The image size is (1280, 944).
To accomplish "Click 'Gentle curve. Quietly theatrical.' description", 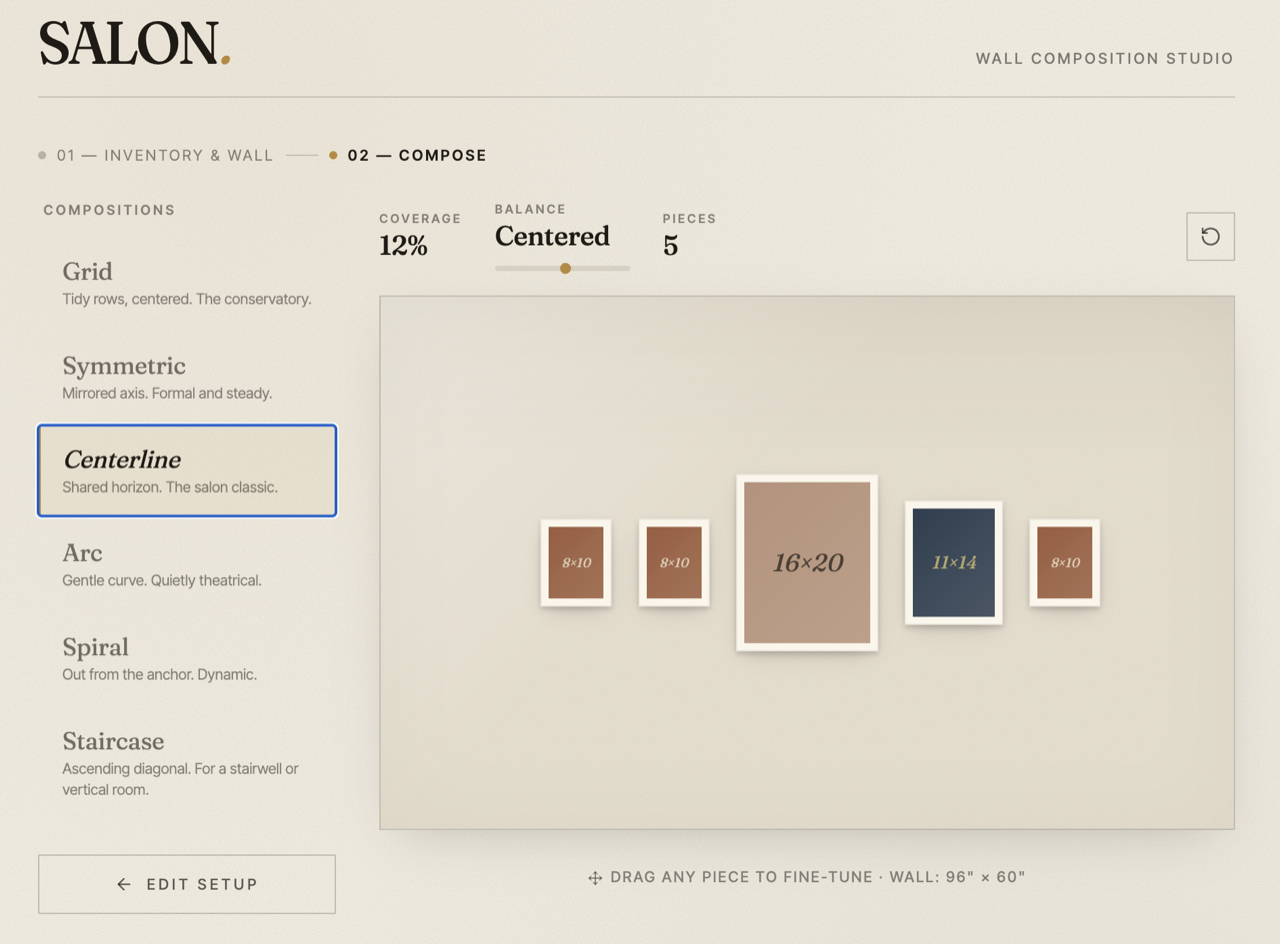I will pos(162,580).
